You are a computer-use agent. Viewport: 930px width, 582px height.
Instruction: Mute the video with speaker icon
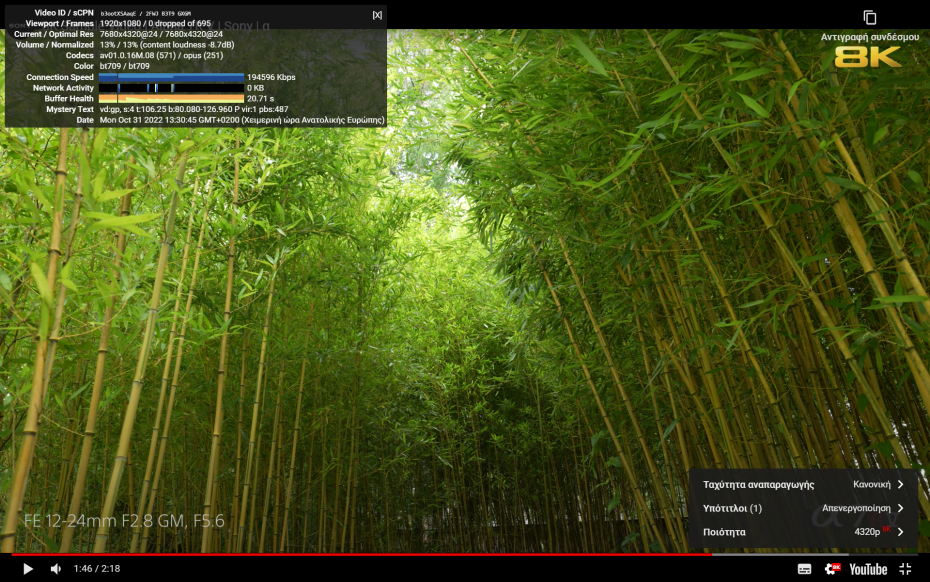(55, 569)
